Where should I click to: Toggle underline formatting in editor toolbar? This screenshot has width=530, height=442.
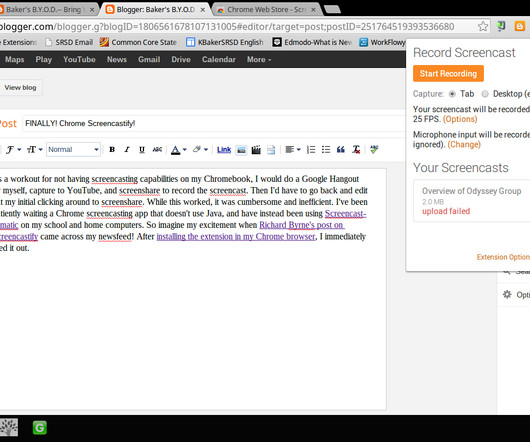142,149
